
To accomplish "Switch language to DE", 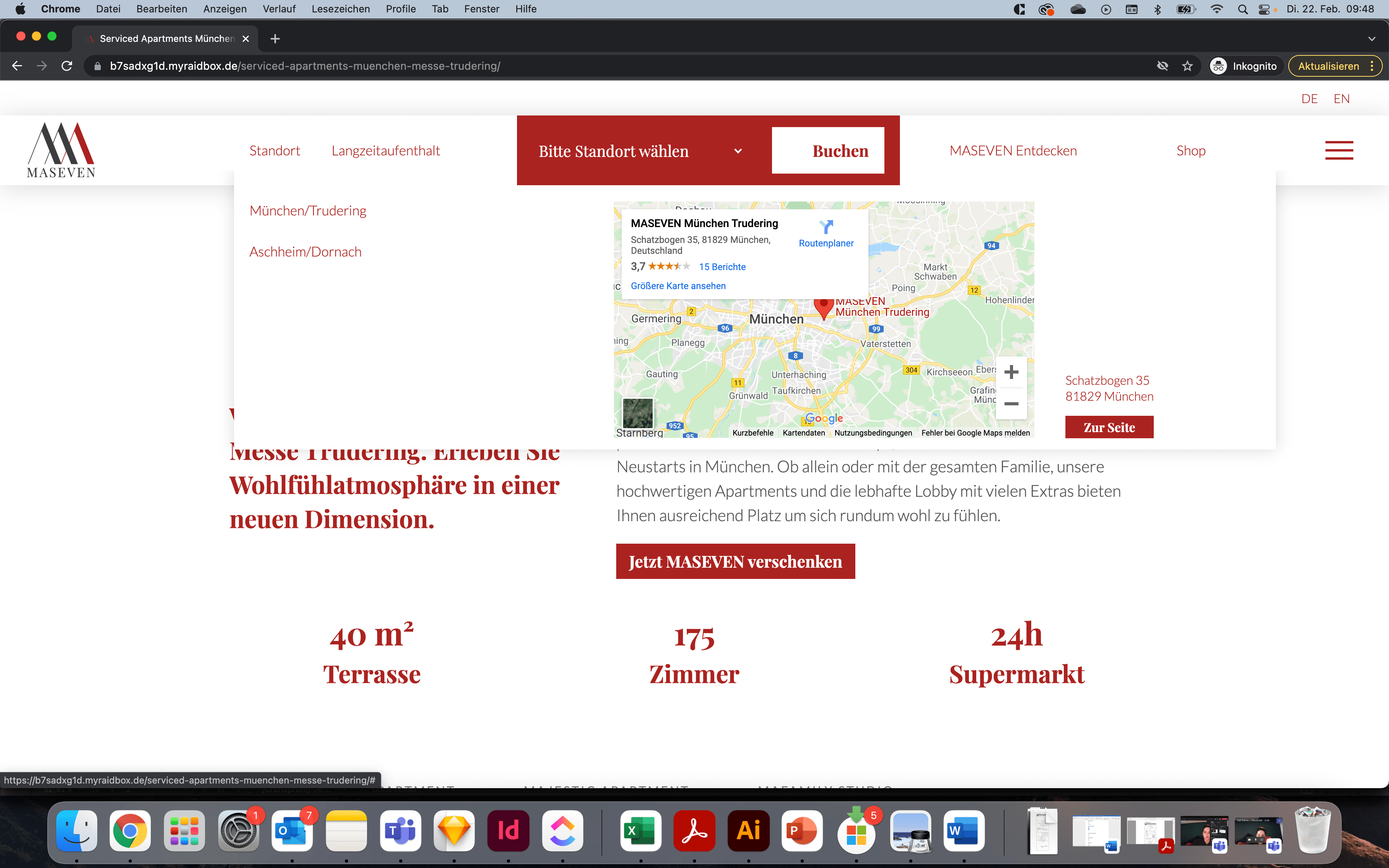I will [x=1309, y=99].
